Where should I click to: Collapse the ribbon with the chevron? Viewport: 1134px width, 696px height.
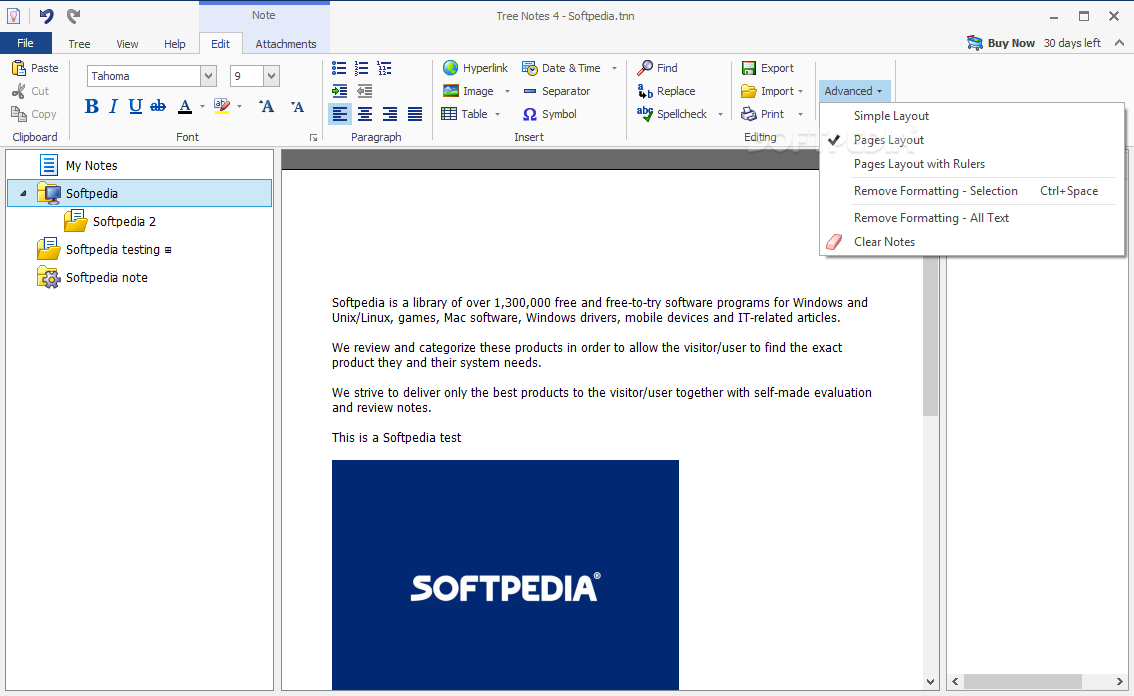[x=1119, y=43]
